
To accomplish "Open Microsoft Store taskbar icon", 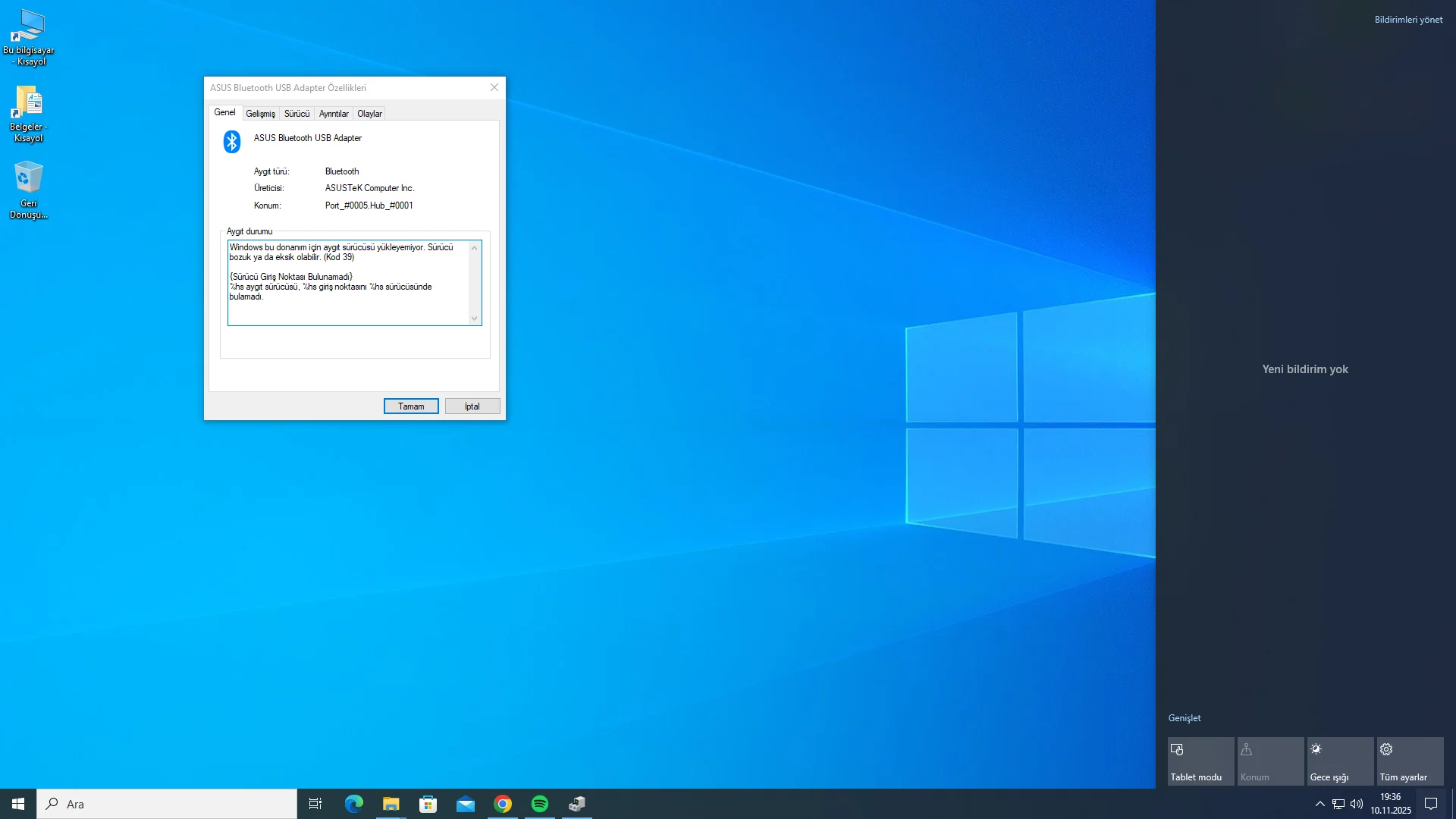I will 428,804.
